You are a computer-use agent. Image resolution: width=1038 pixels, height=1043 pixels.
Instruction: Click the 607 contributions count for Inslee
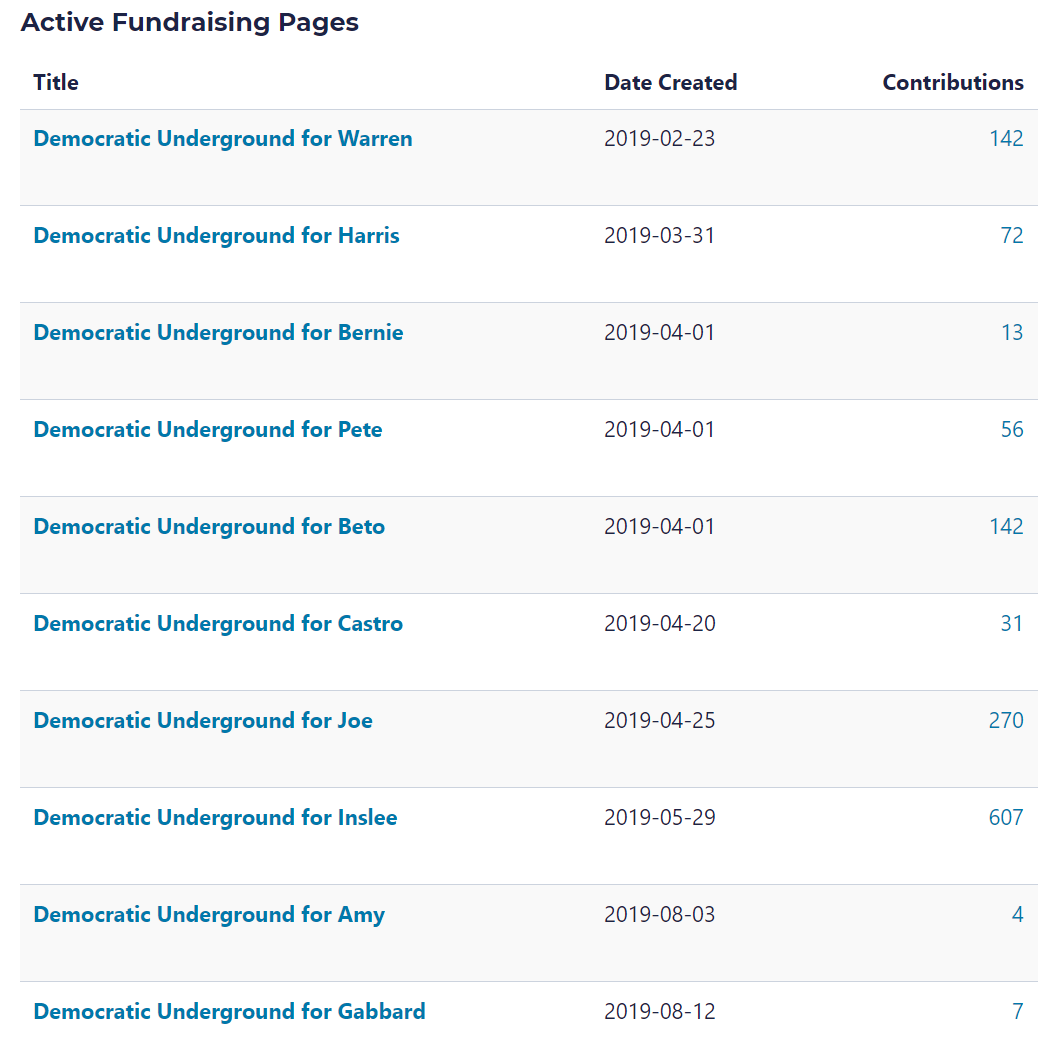[x=1006, y=818]
